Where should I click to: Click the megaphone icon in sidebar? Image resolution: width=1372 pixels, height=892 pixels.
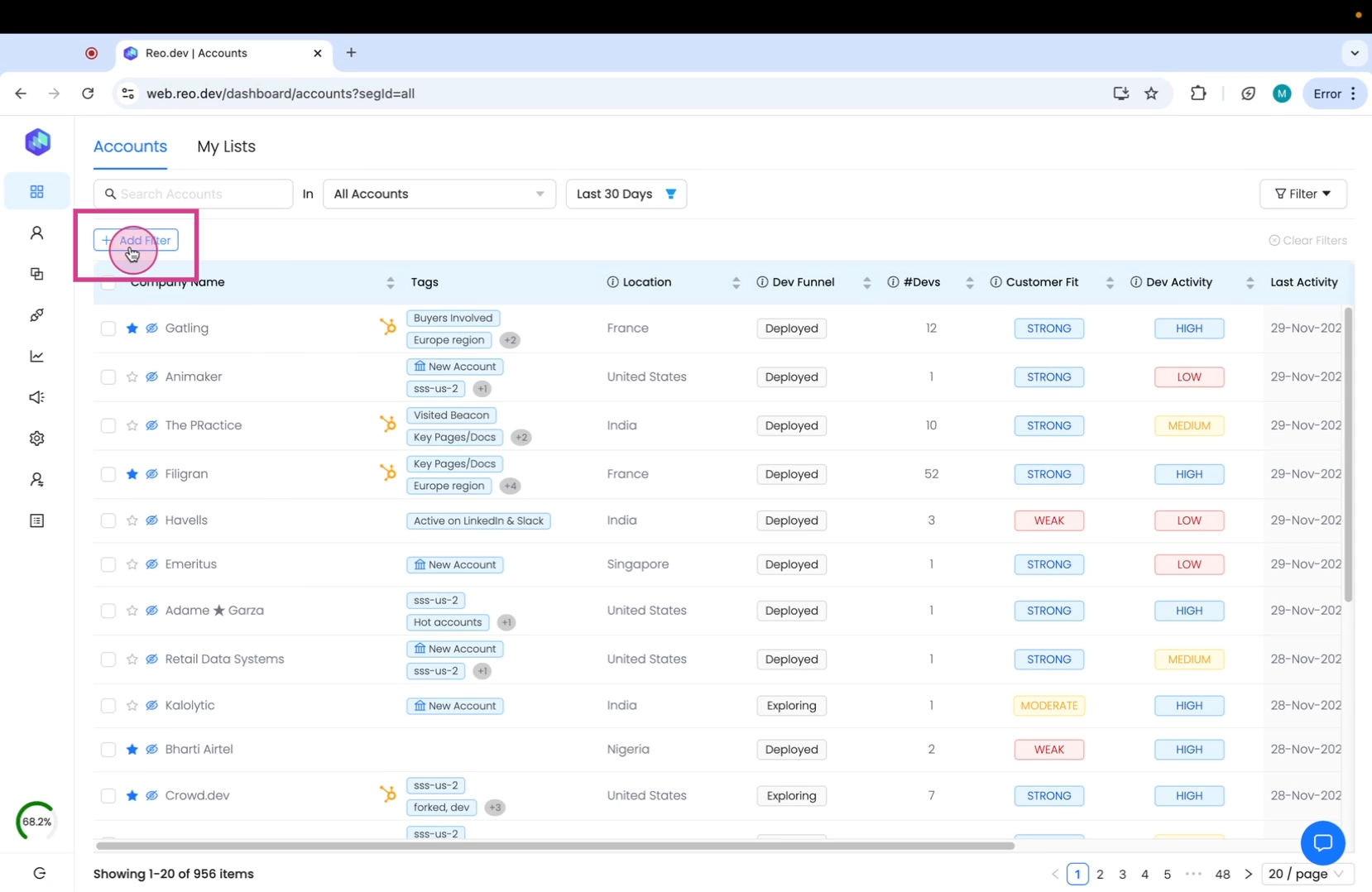36,398
